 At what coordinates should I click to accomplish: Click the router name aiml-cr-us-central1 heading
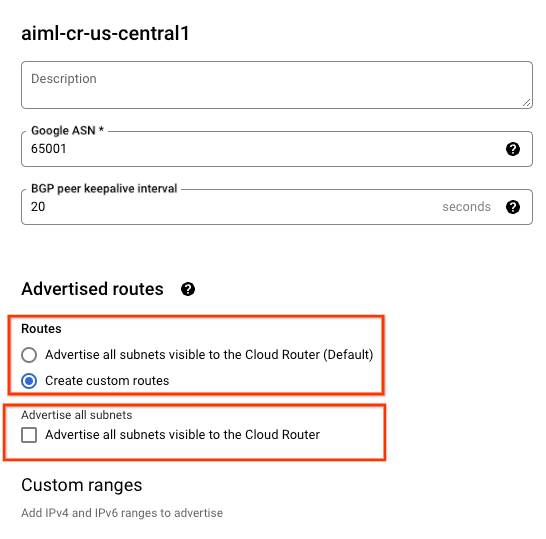coord(105,33)
